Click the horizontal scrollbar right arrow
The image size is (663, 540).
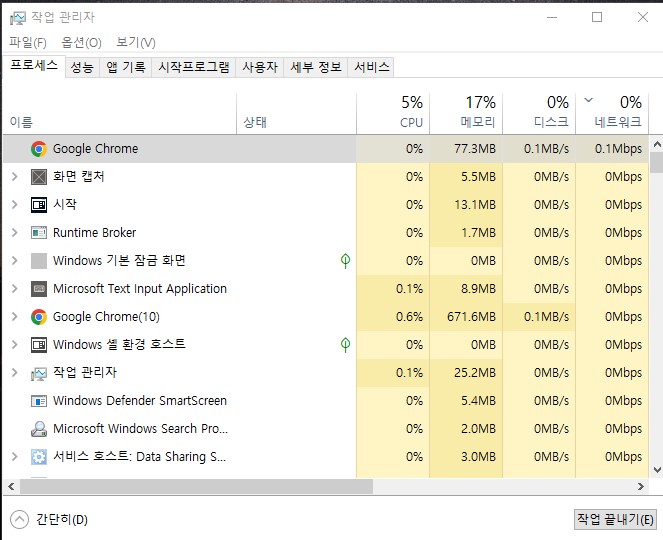(641, 486)
